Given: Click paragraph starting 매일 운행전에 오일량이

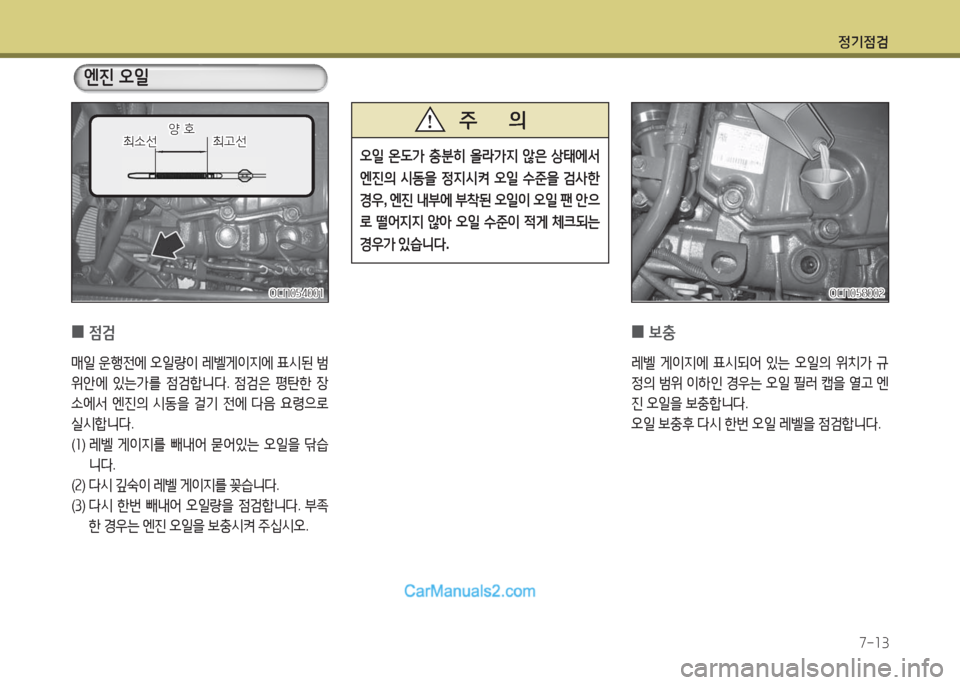Looking at the screenshot, I should point(200,393).
